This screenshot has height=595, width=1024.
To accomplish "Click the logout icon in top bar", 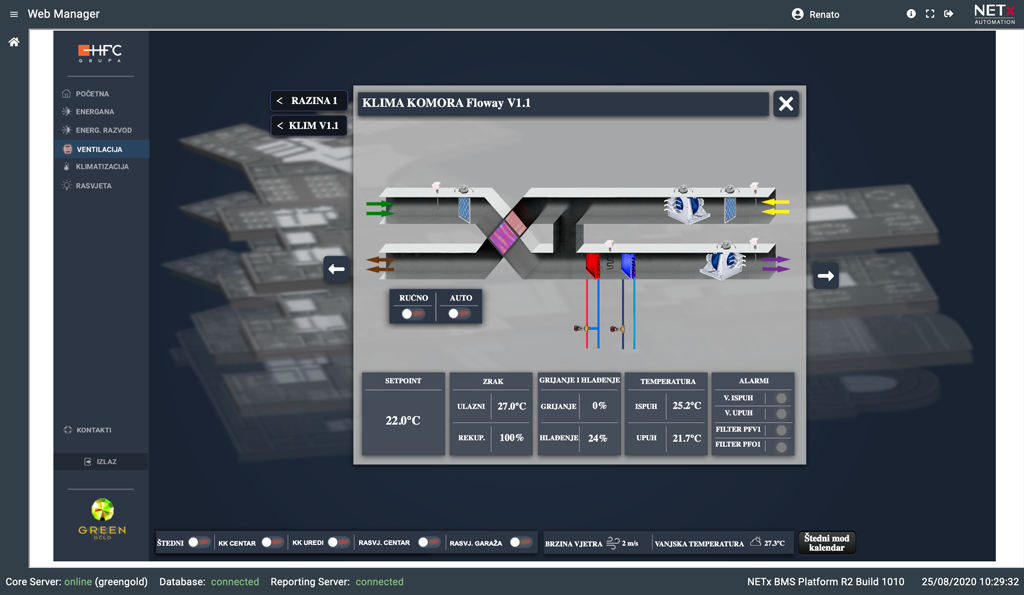I will point(949,14).
